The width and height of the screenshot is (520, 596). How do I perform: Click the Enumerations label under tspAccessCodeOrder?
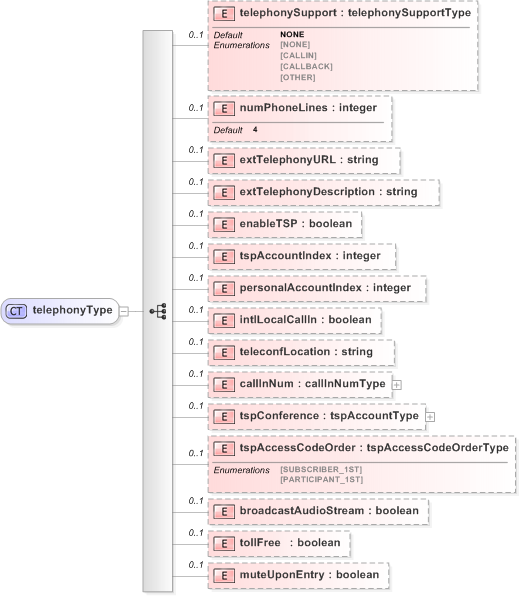tap(241, 470)
